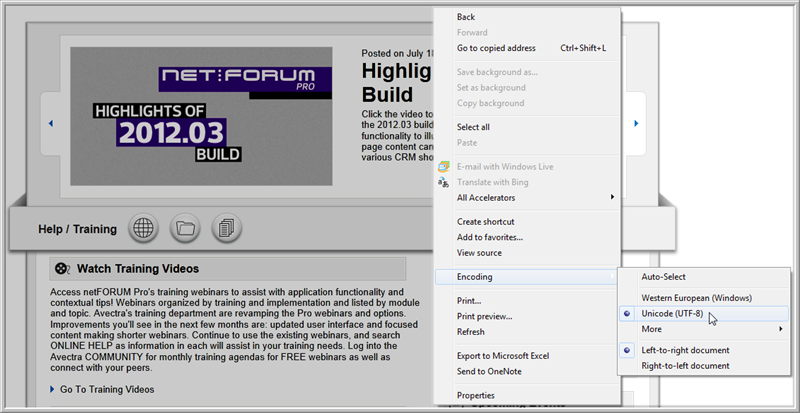Choose Back from the context menu
Screen dimensions: 800x413
coord(527,17)
